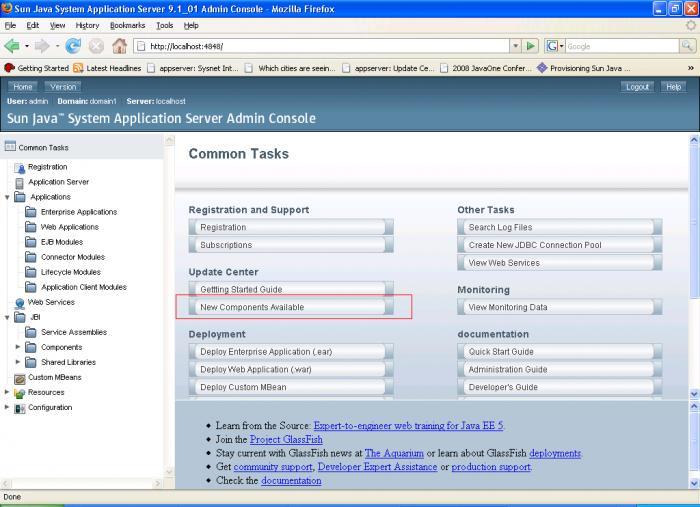
Task: Click the Configuration icon in the sidebar
Action: point(20,407)
